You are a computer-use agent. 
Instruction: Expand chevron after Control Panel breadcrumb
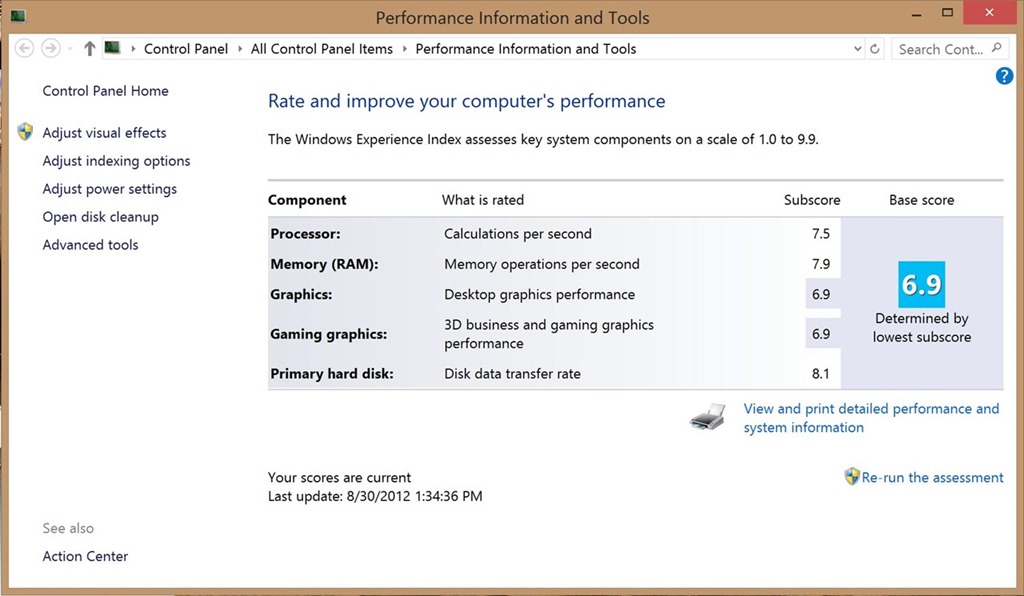coord(240,49)
